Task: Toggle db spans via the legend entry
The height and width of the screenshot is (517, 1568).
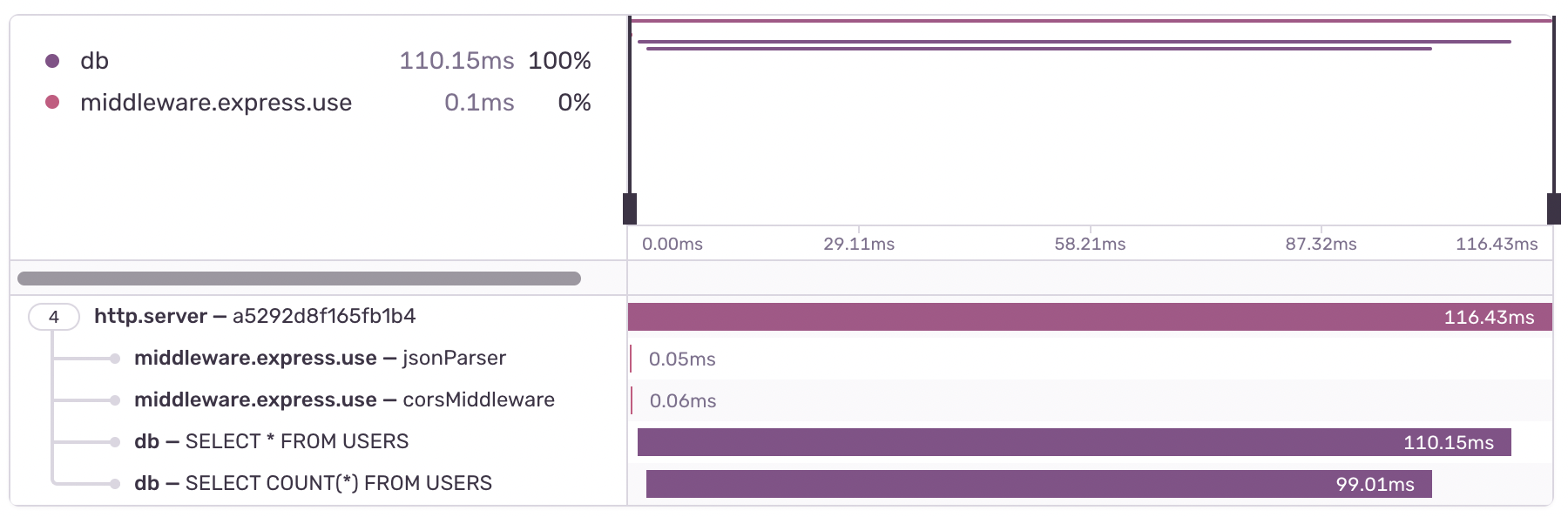Action: 96,60
